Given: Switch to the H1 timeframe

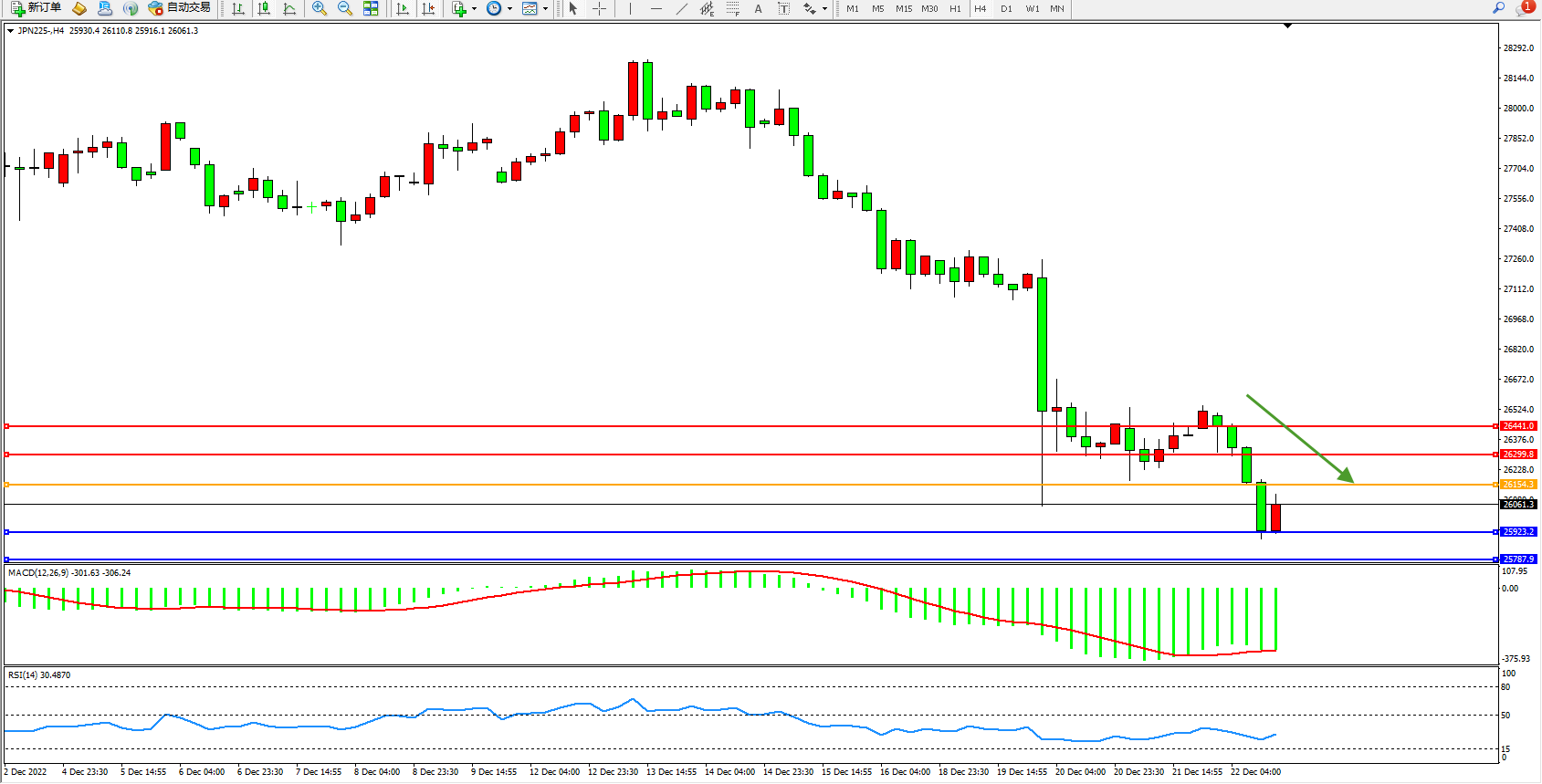Looking at the screenshot, I should coord(955,8).
